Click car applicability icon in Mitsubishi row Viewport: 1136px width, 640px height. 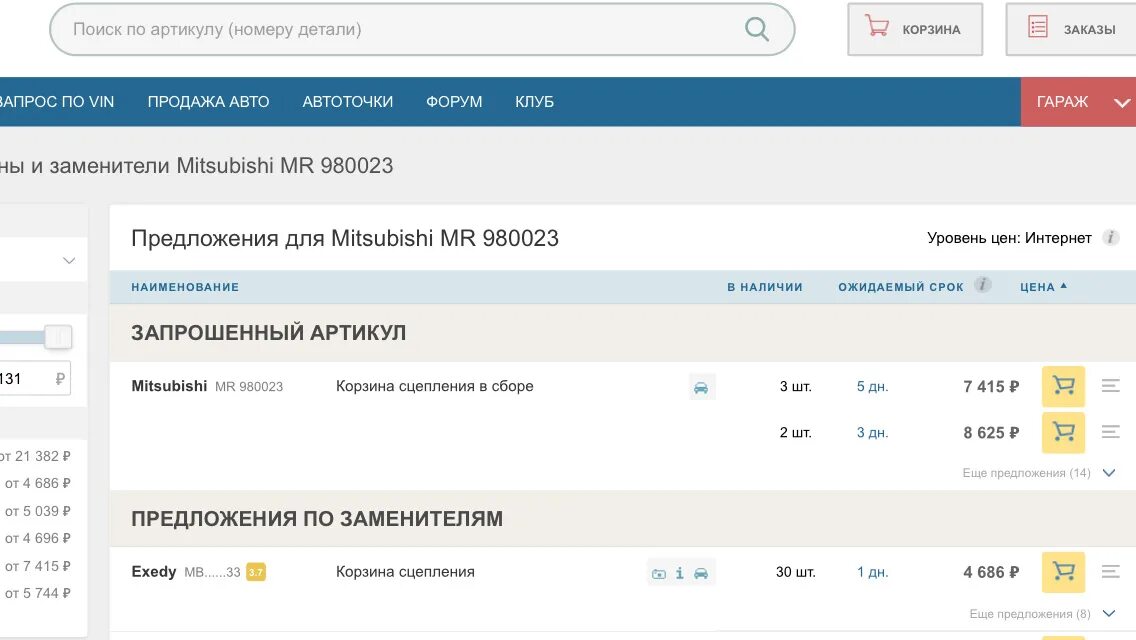[701, 387]
